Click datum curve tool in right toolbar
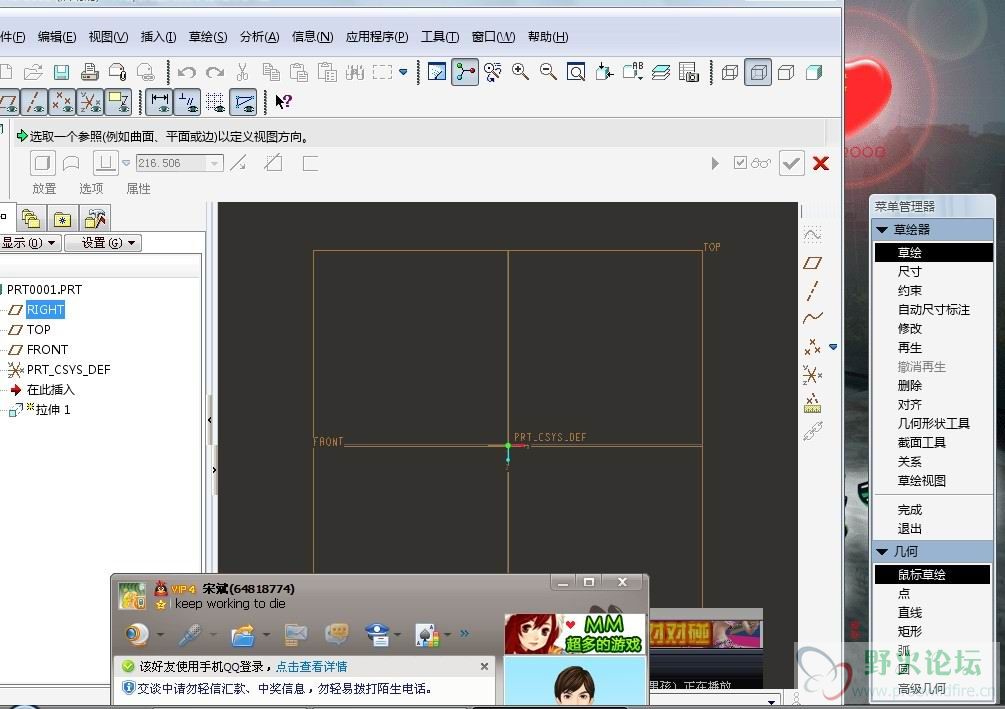Viewport: 1005px width, 709px height. click(812, 318)
